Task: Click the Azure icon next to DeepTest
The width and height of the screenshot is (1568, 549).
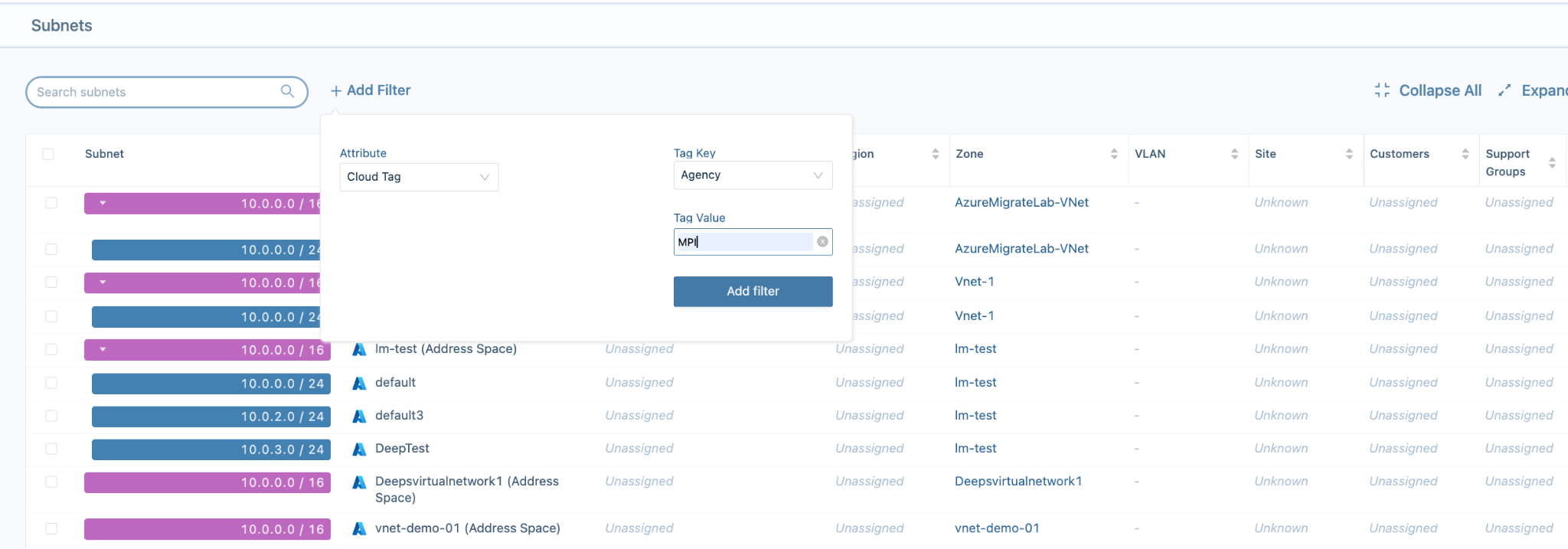Action: 359,449
